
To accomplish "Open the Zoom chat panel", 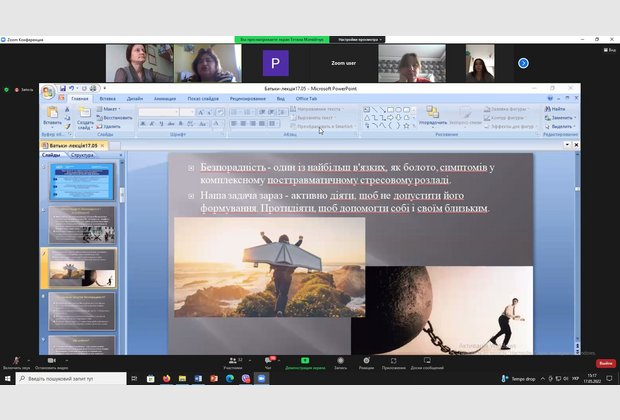I will tap(268, 360).
